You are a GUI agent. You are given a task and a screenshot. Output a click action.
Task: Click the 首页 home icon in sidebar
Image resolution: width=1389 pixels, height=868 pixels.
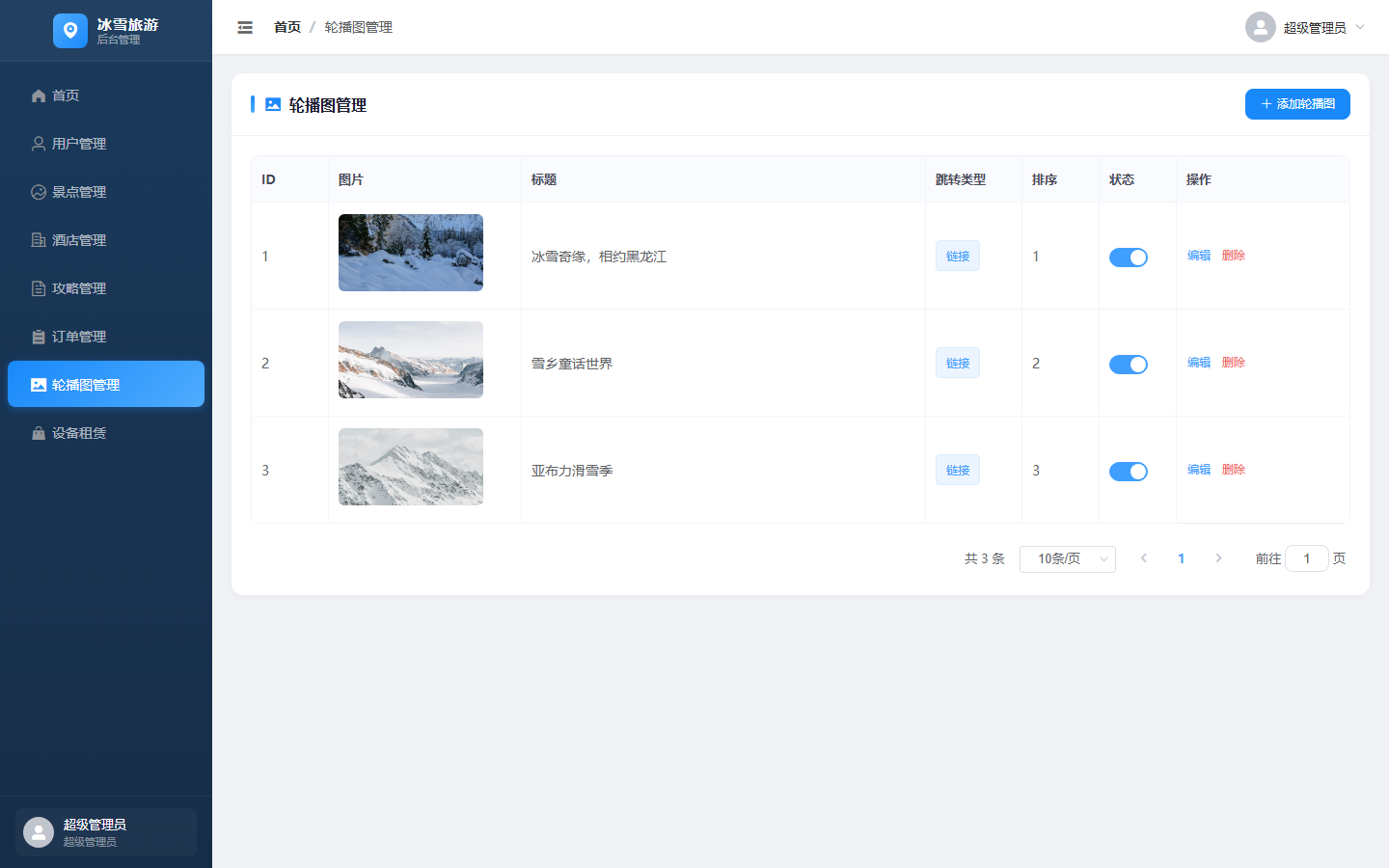pyautogui.click(x=39, y=95)
